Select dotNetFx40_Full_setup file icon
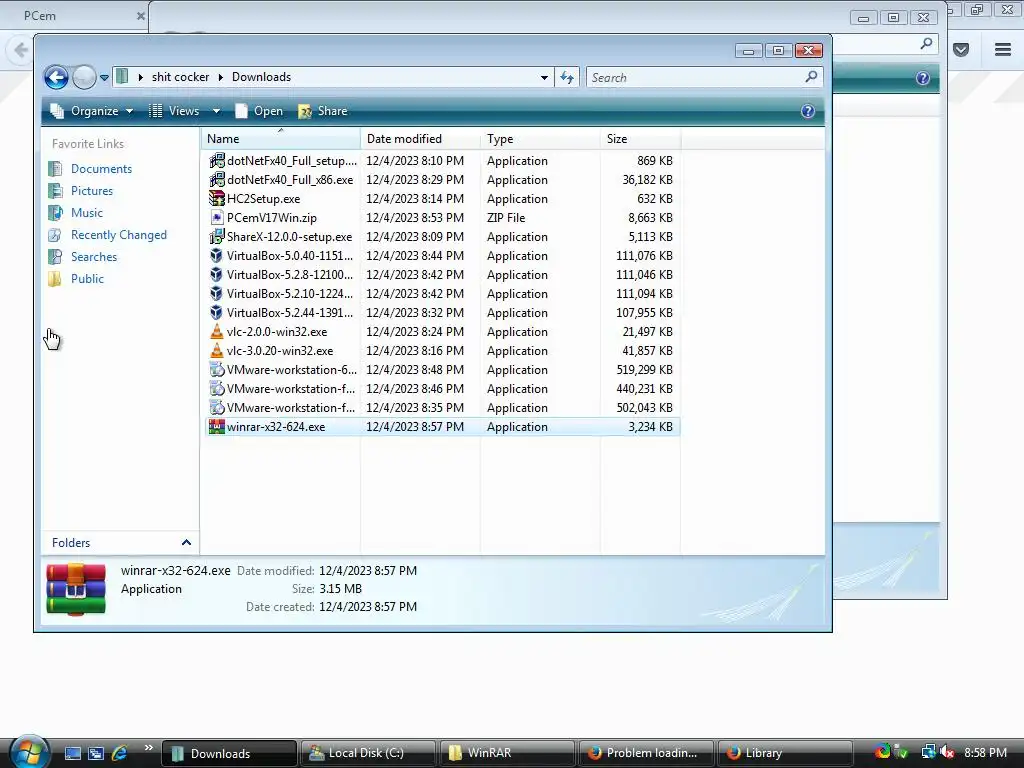This screenshot has width=1024, height=768. coord(217,161)
